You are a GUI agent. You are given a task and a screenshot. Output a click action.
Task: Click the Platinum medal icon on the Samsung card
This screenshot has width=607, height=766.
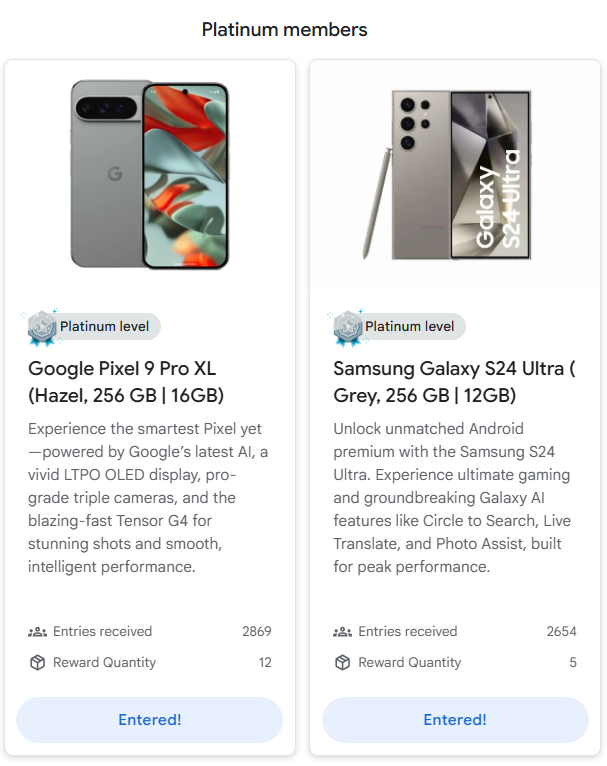(347, 327)
